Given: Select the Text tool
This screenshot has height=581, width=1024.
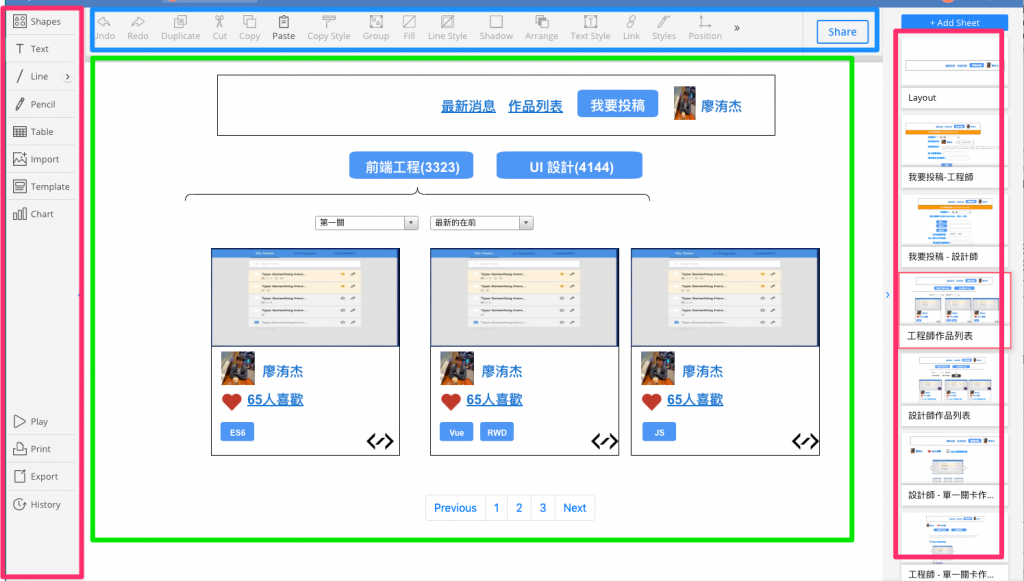Looking at the screenshot, I should (x=31, y=49).
